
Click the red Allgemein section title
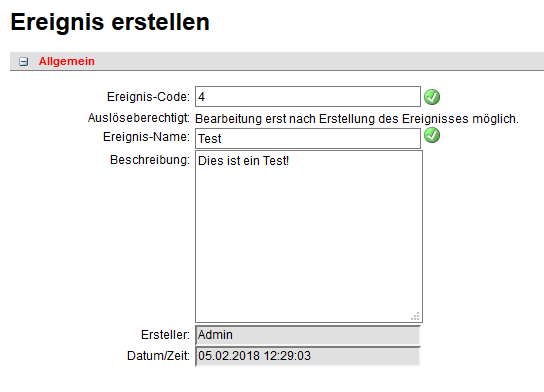click(67, 61)
